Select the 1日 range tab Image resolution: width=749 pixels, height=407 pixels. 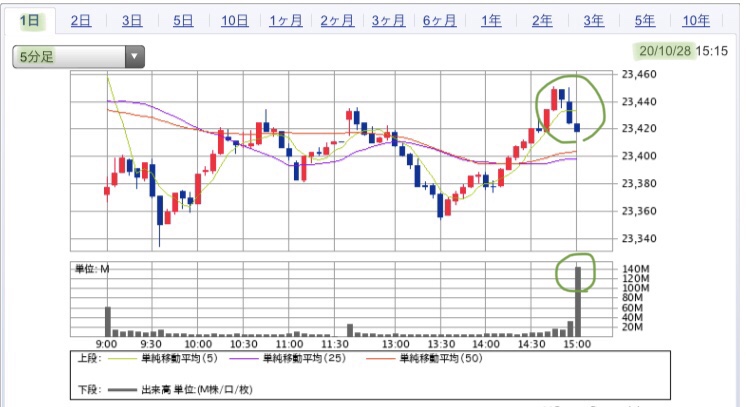point(30,21)
